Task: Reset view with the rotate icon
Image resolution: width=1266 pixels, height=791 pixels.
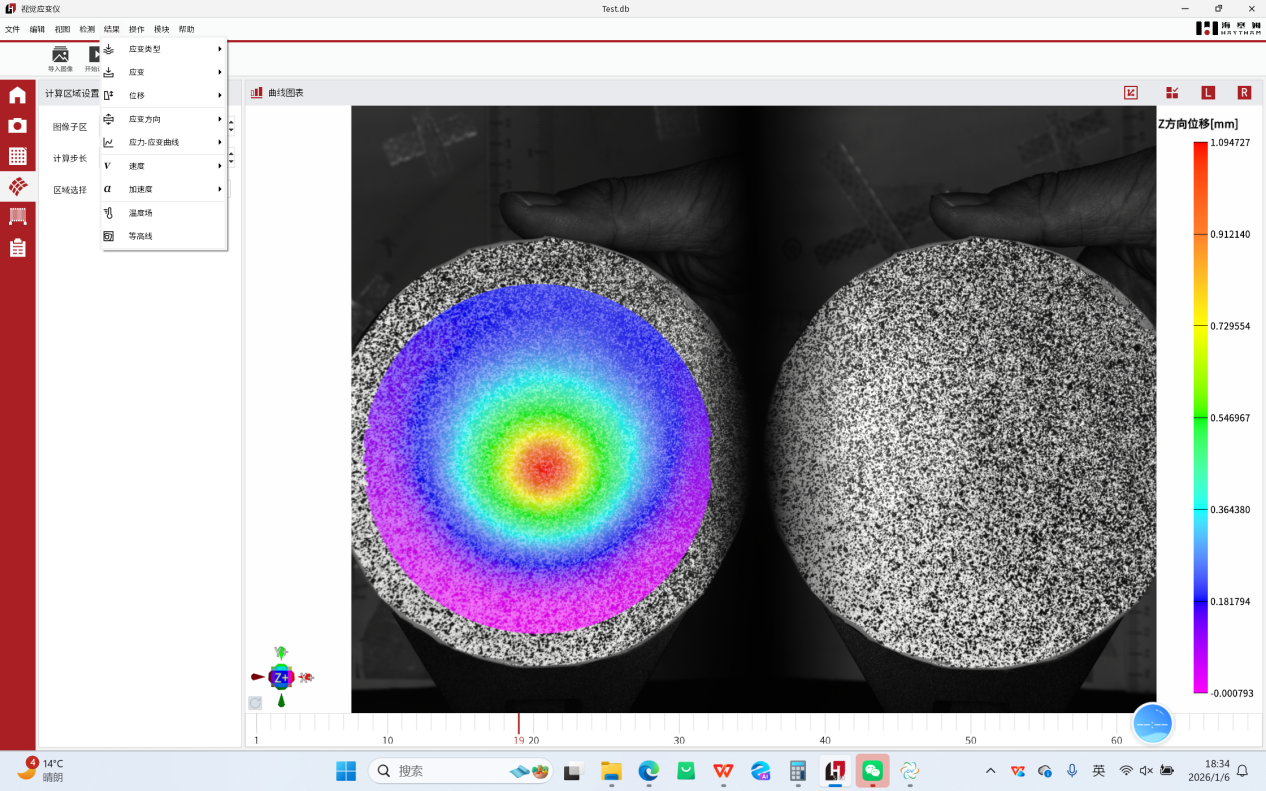Action: coord(255,703)
